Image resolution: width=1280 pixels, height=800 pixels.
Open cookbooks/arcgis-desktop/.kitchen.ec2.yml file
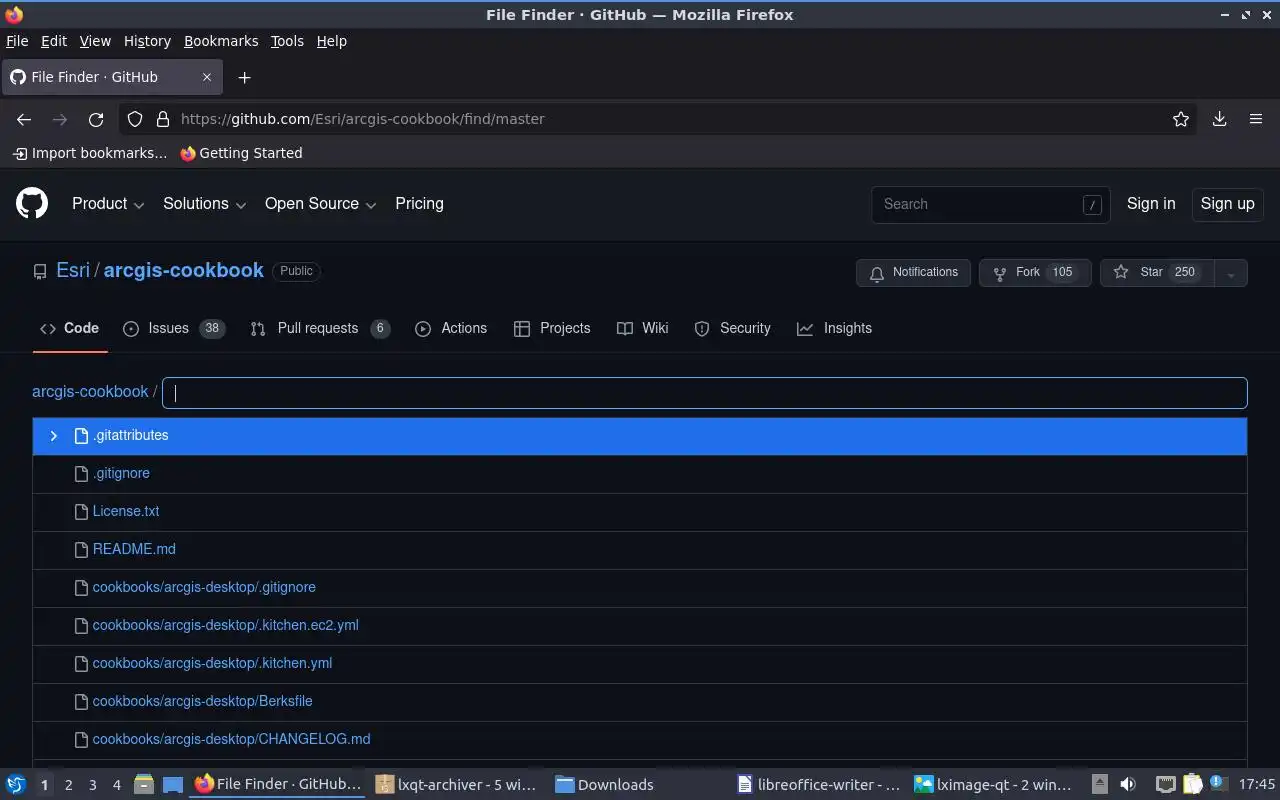tap(225, 625)
